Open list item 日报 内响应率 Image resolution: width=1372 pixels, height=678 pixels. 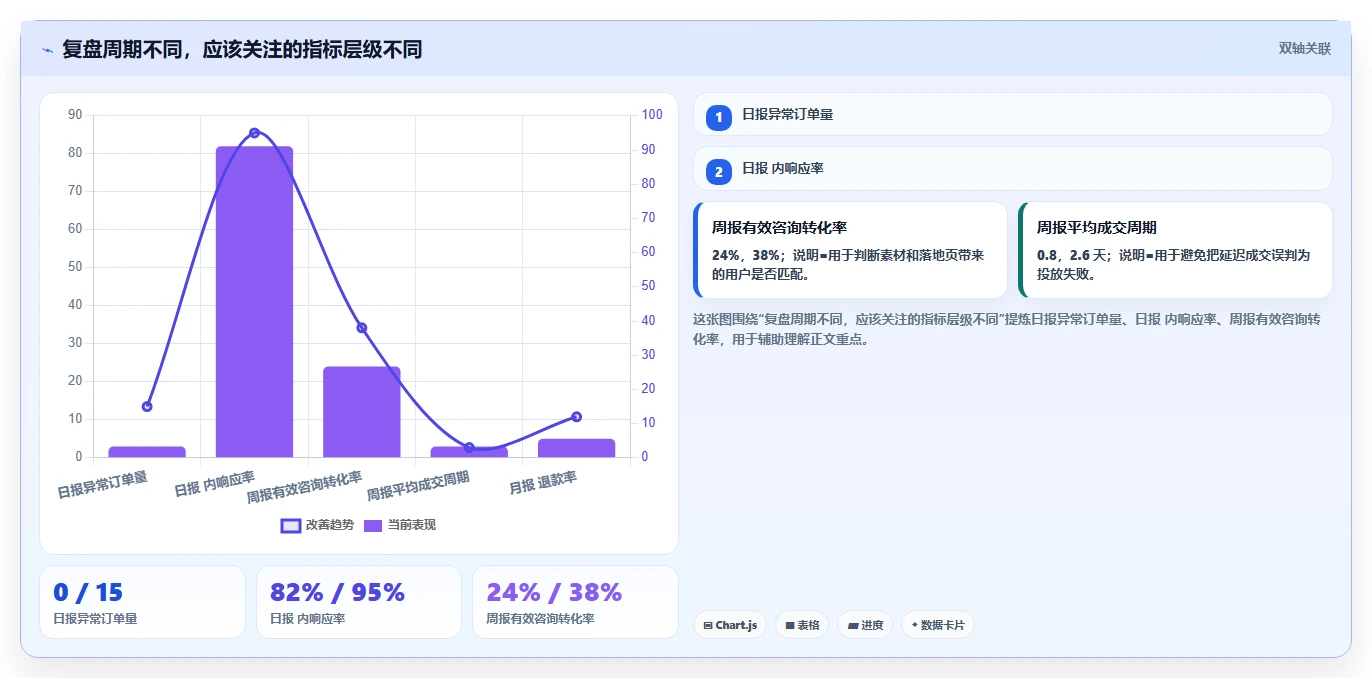1012,169
